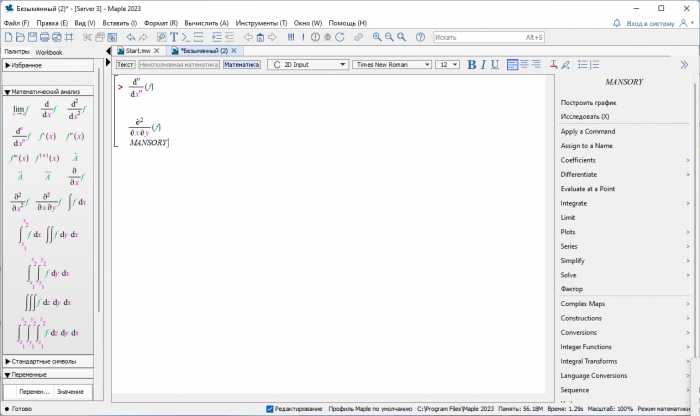Insert mixed partial ∂²/∂x∂y f template
The width and height of the screenshot is (700, 416).
pos(47,202)
